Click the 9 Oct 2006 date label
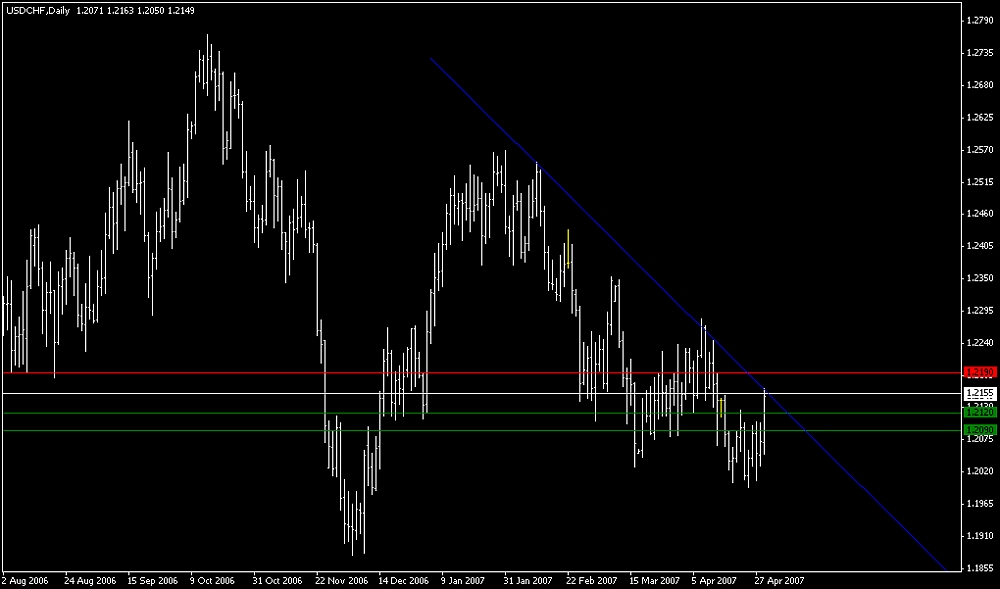The width and height of the screenshot is (1000, 589). [212, 579]
